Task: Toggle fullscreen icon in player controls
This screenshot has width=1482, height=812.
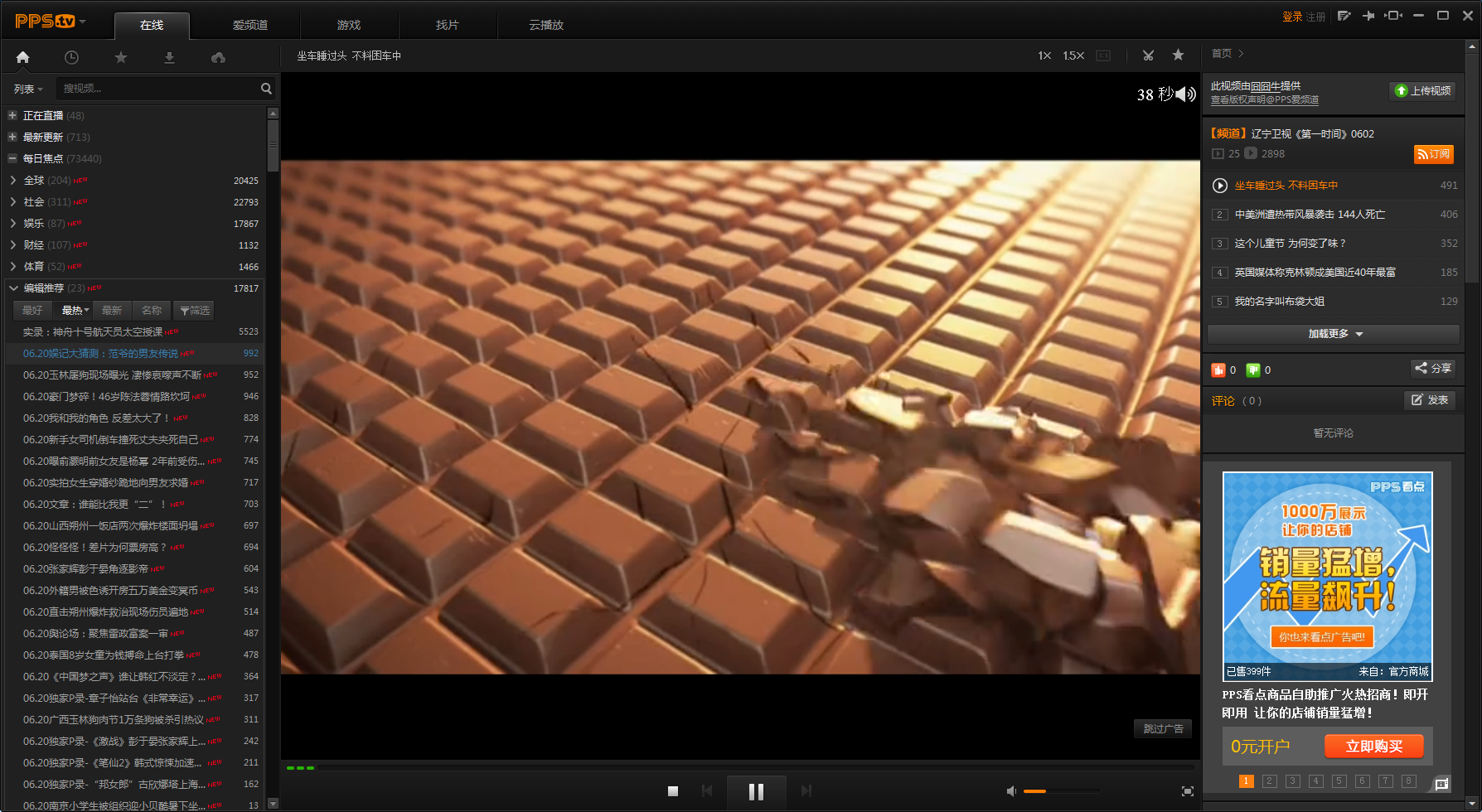Action: click(1187, 791)
